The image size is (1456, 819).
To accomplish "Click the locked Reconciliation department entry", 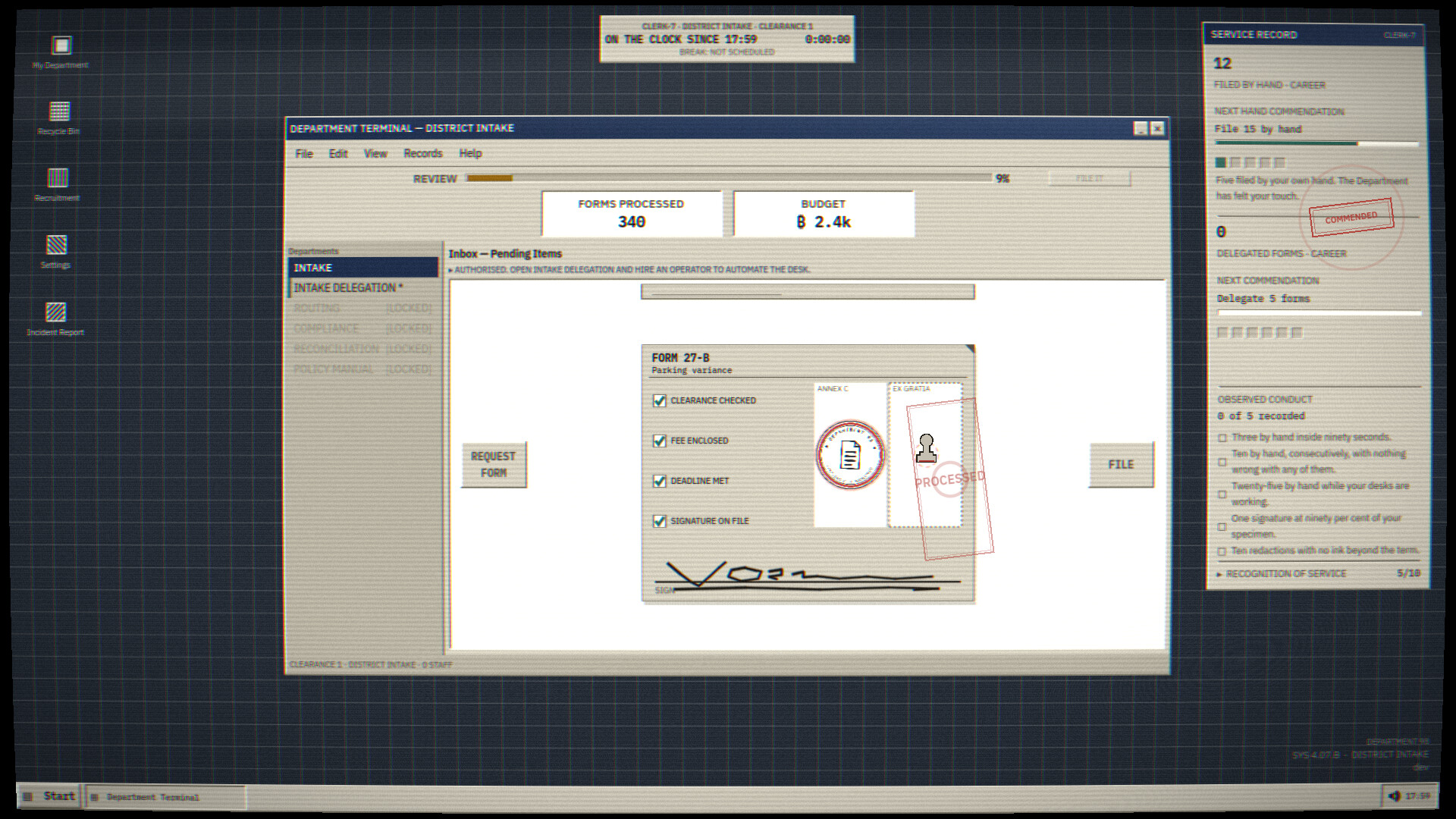I will 363,349.
